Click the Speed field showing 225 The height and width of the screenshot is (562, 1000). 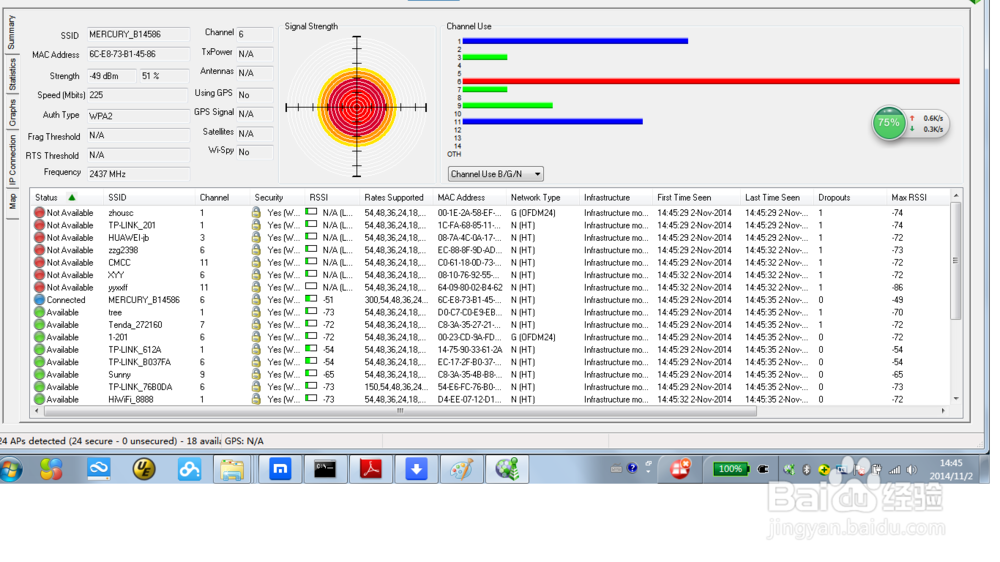pos(138,95)
